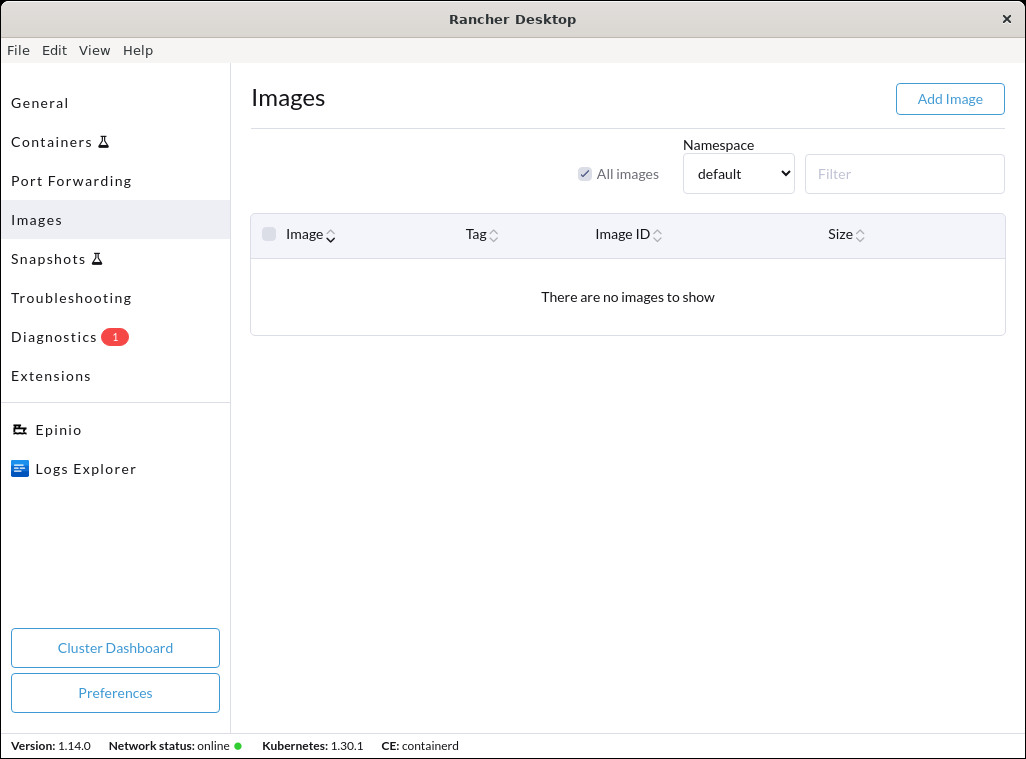Click the Logs Explorer blue icon
Screen dimensions: 1026x759
pyautogui.click(x=20, y=468)
